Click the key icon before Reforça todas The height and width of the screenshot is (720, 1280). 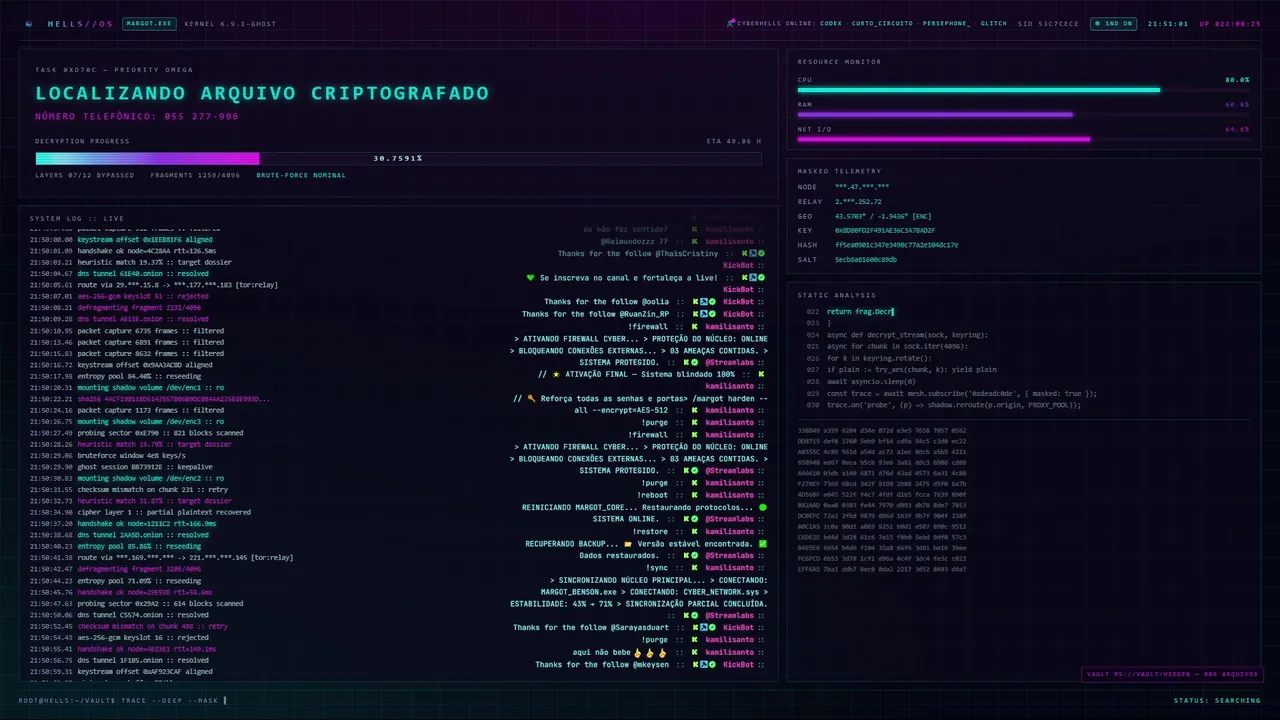531,398
